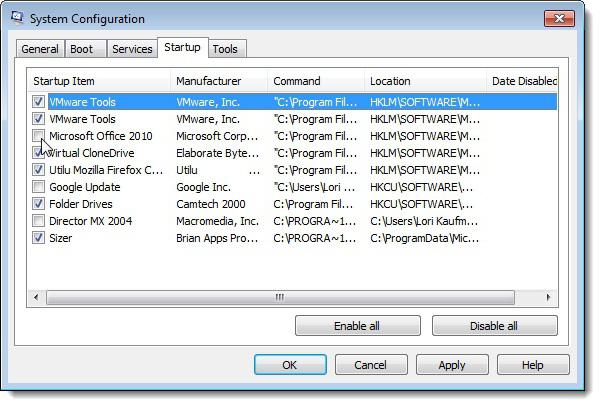Select the Director MX 2004 item name
This screenshot has width=600, height=406.
pyautogui.click(x=91, y=221)
